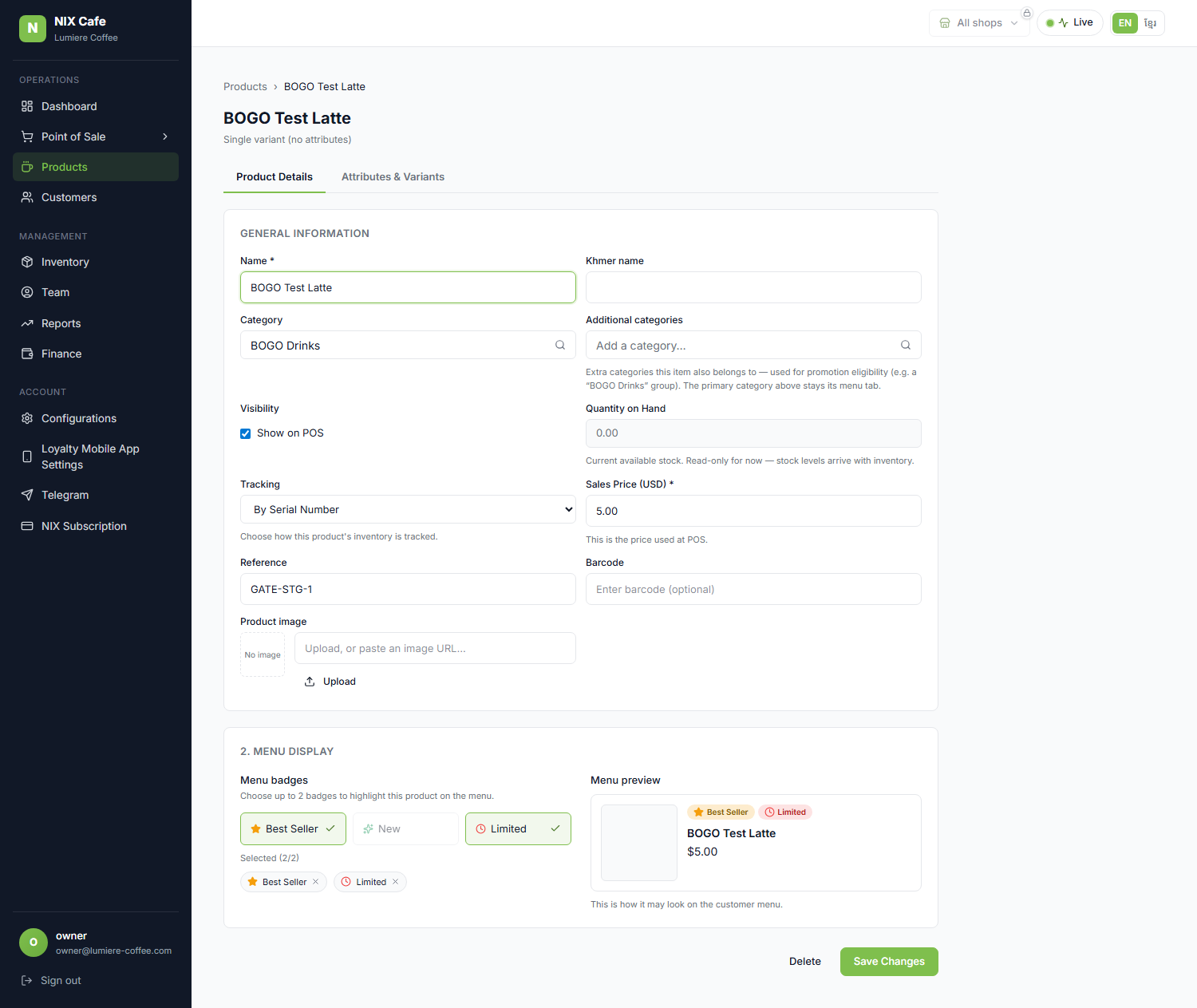The width and height of the screenshot is (1197, 1008).
Task: Click the search icon in Additional categories
Action: point(906,345)
